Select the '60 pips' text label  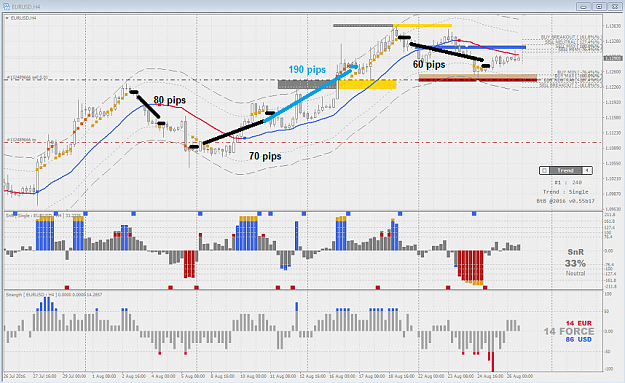point(429,65)
